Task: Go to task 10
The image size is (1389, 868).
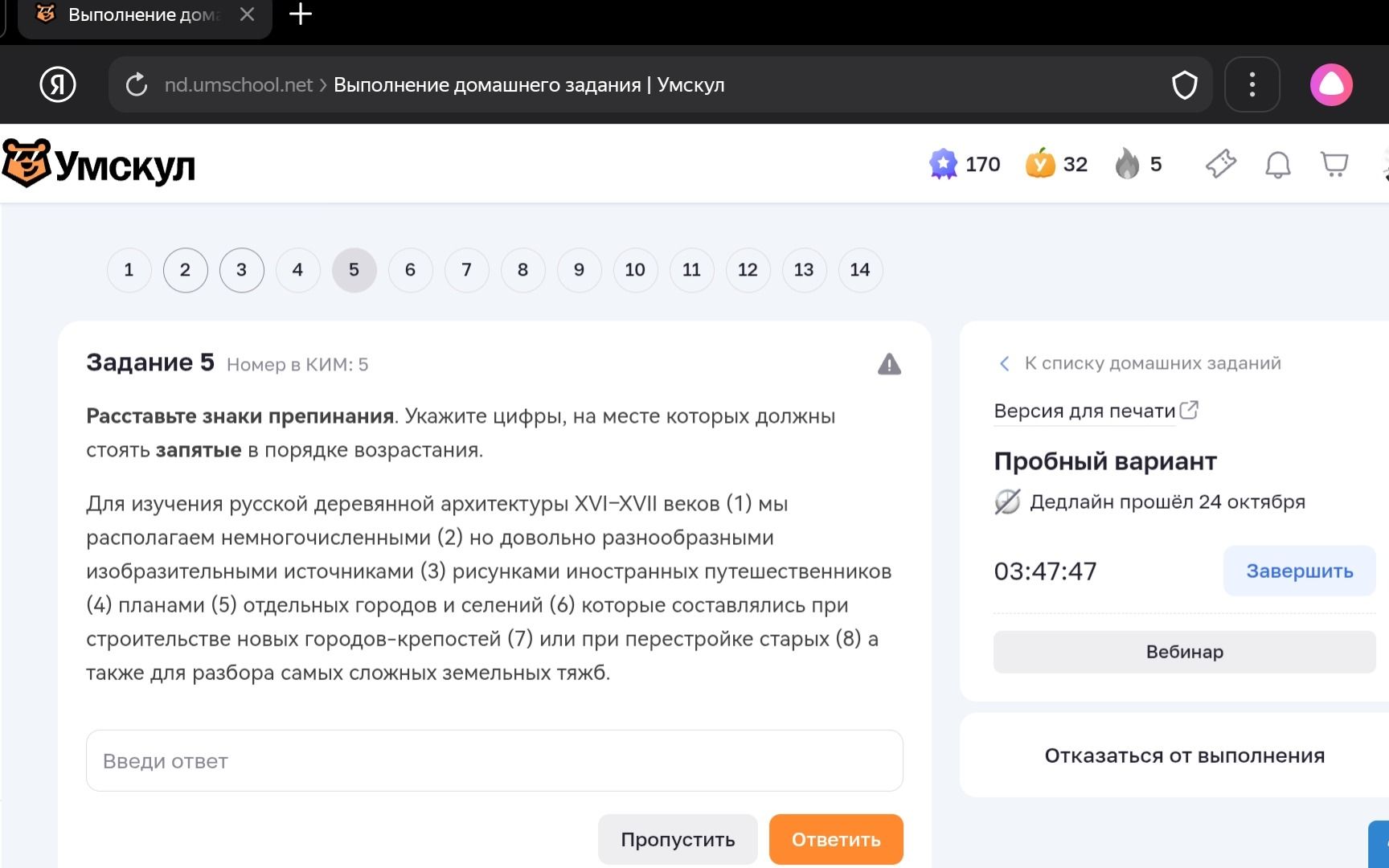Action: [x=635, y=270]
